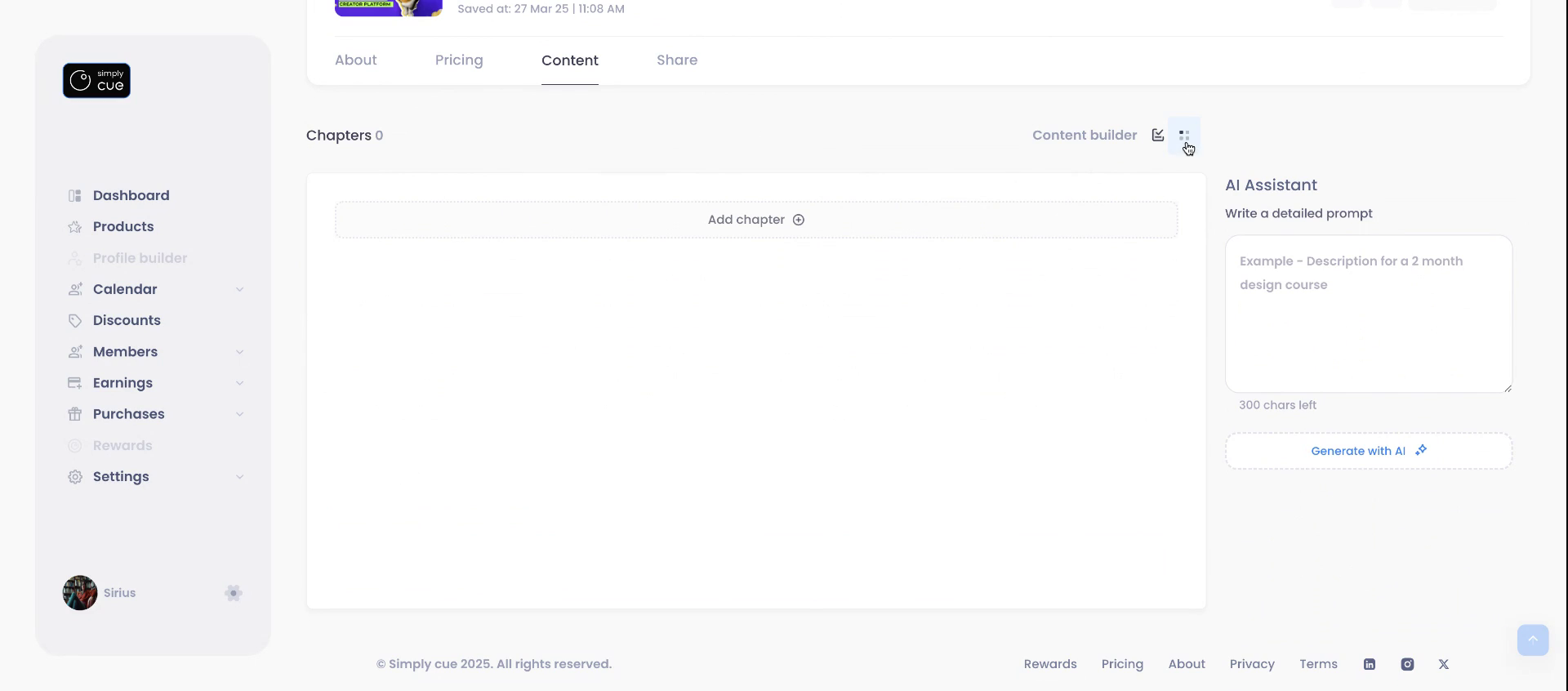Open the X social footer icon
1568x691 pixels.
(x=1444, y=664)
